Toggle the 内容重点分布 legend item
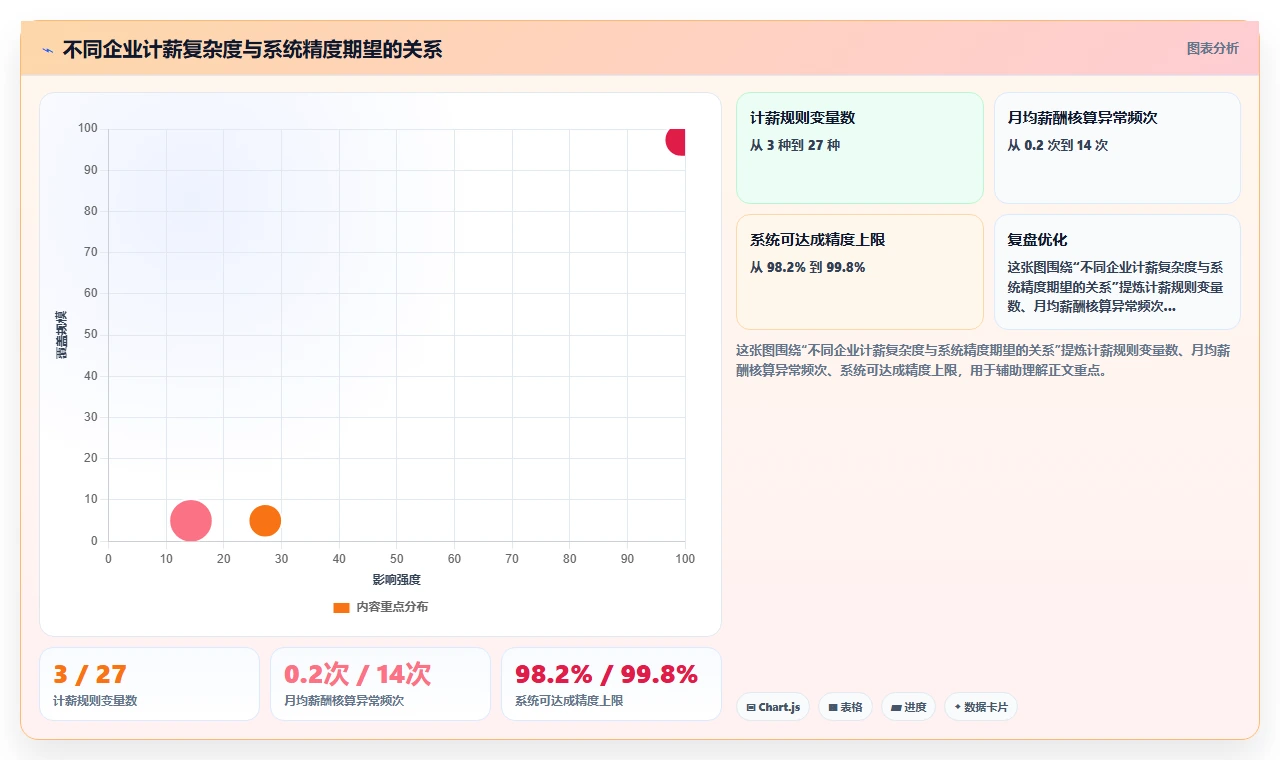 point(380,607)
